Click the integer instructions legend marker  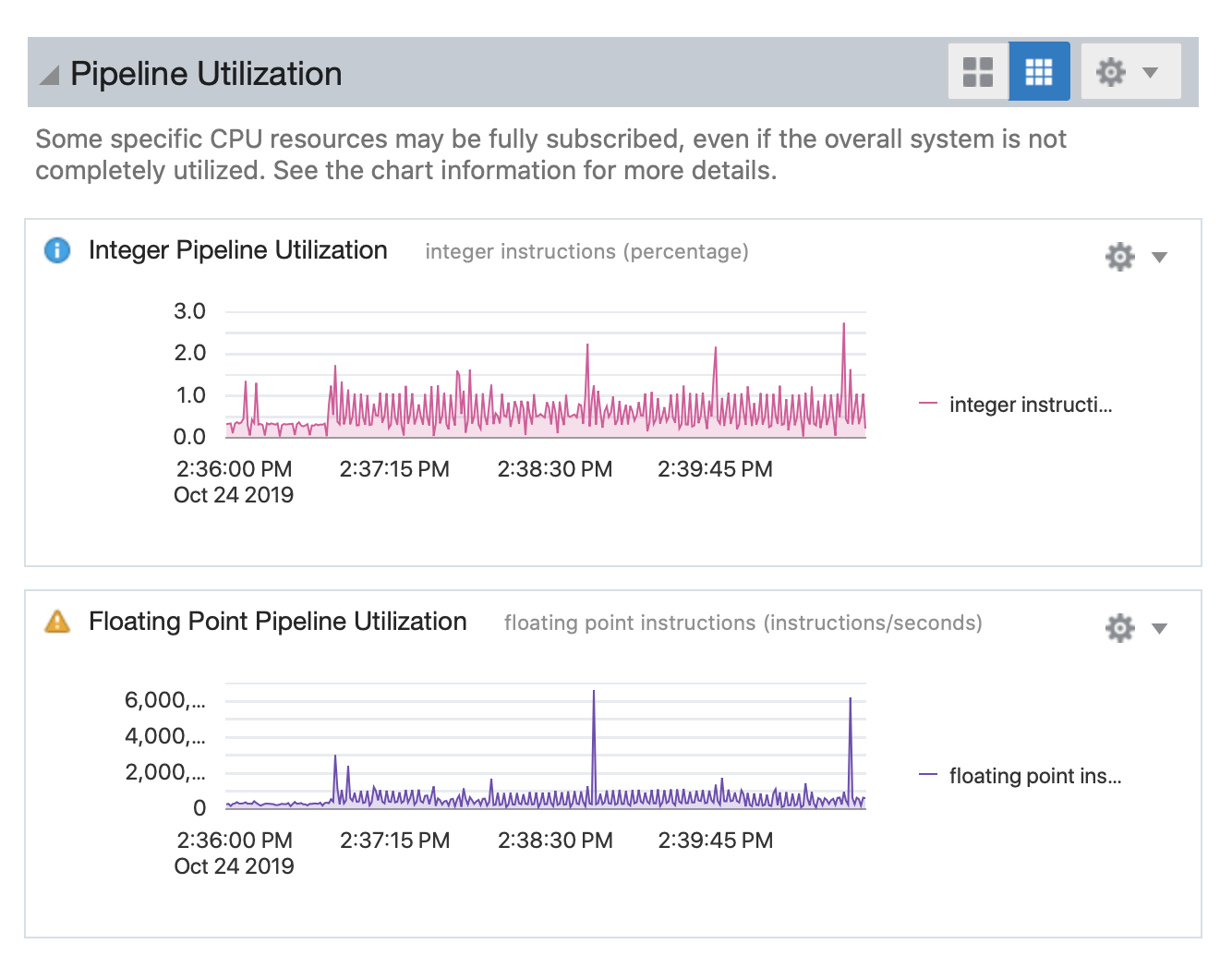coord(930,404)
